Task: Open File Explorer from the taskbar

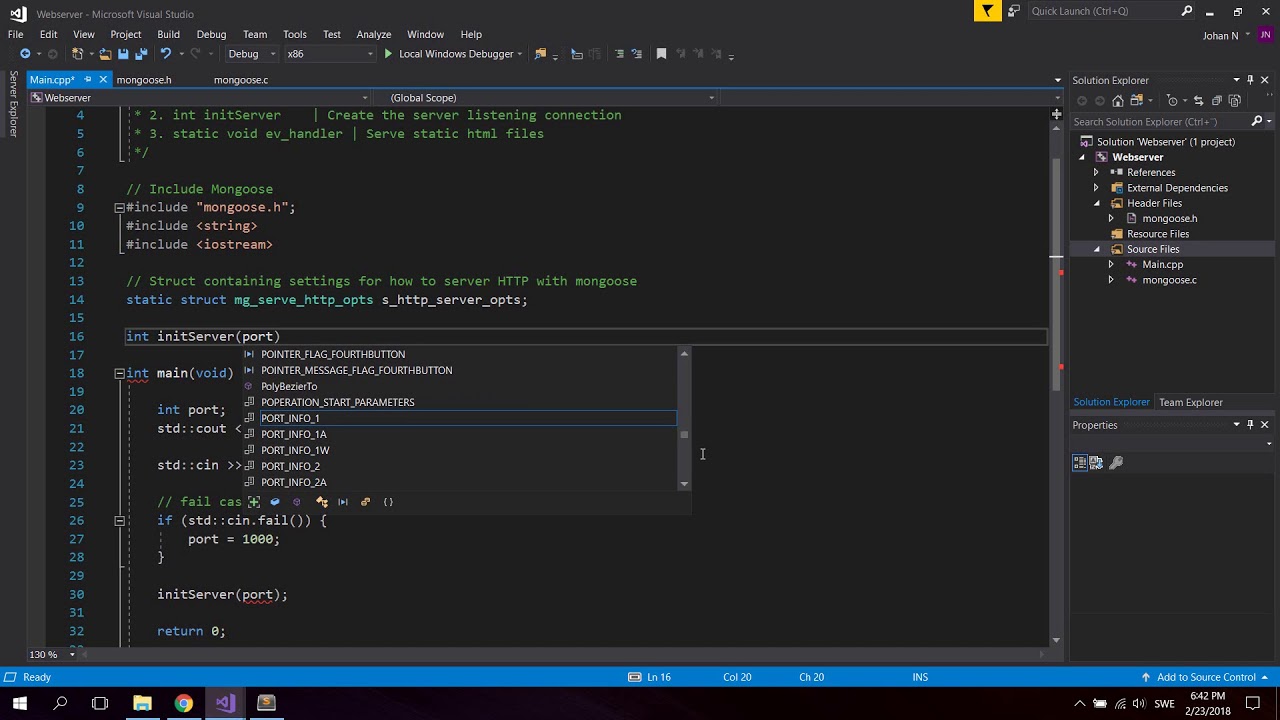Action: point(142,703)
